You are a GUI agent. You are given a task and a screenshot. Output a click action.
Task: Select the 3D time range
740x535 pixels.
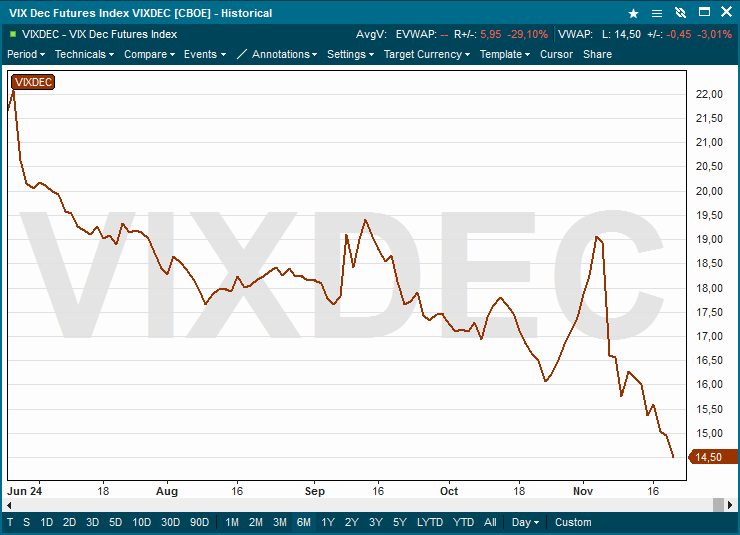pos(92,522)
